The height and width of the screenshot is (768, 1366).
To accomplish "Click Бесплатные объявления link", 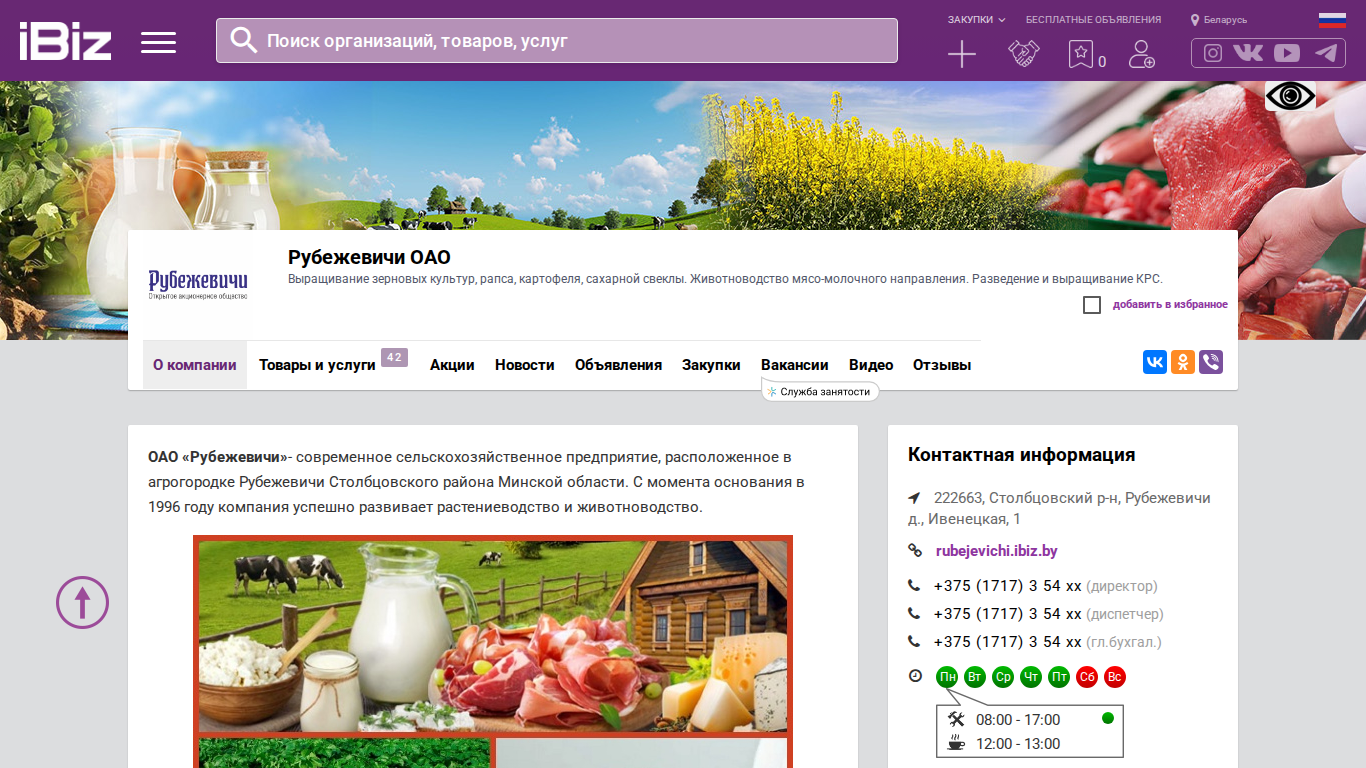I will [1094, 20].
